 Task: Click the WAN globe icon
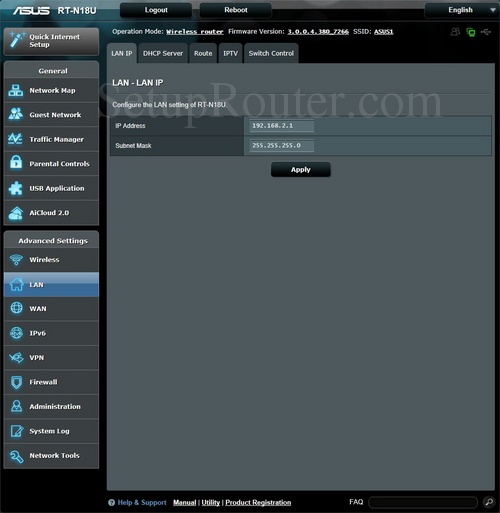tap(16, 308)
